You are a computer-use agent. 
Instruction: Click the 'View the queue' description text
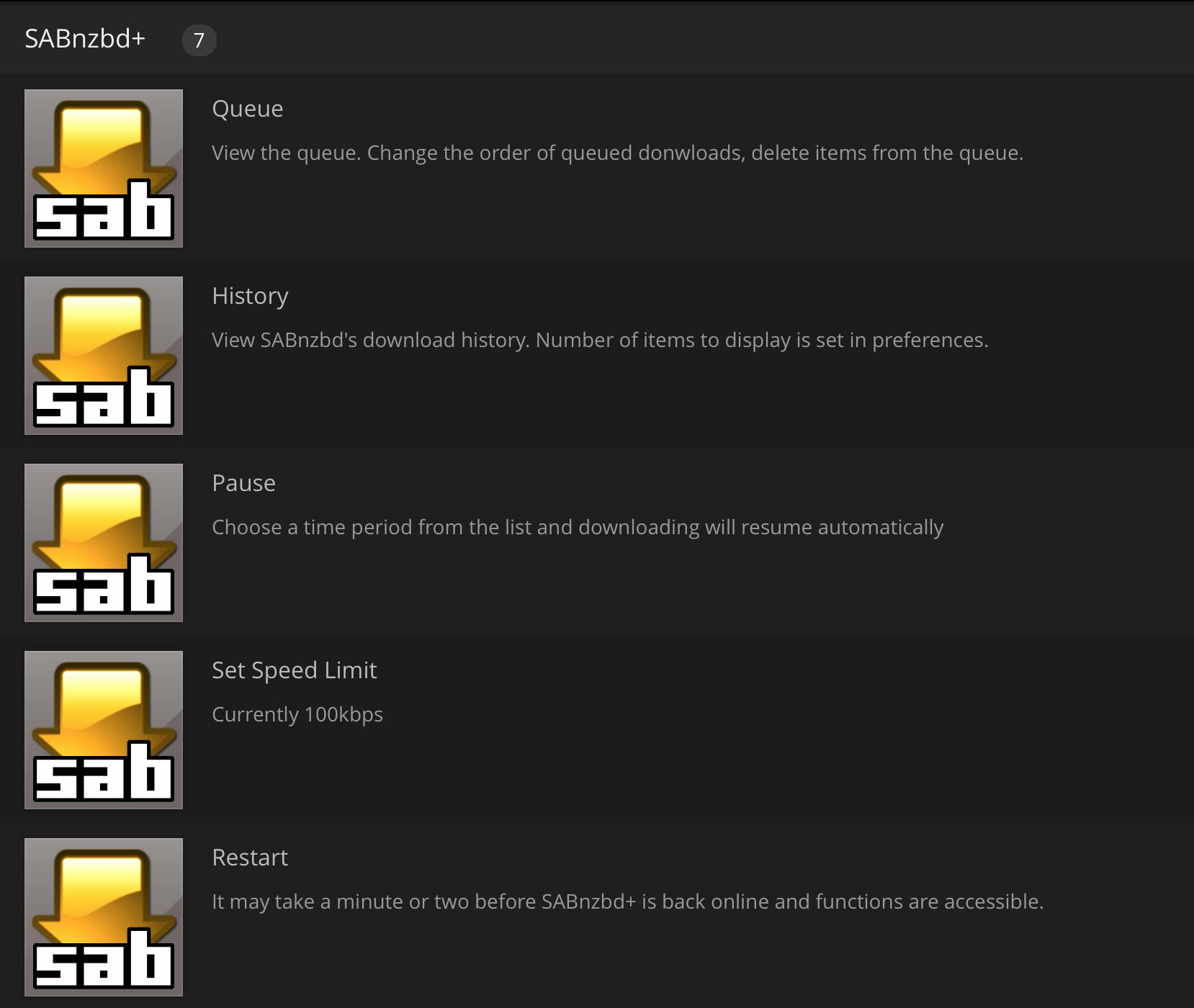tap(617, 153)
